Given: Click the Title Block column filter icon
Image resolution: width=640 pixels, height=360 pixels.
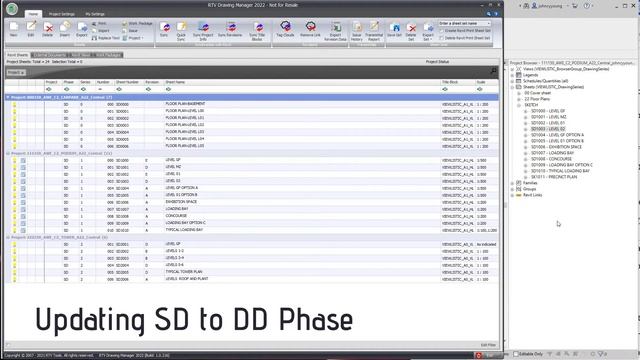Looking at the screenshot, I should 445,89.
